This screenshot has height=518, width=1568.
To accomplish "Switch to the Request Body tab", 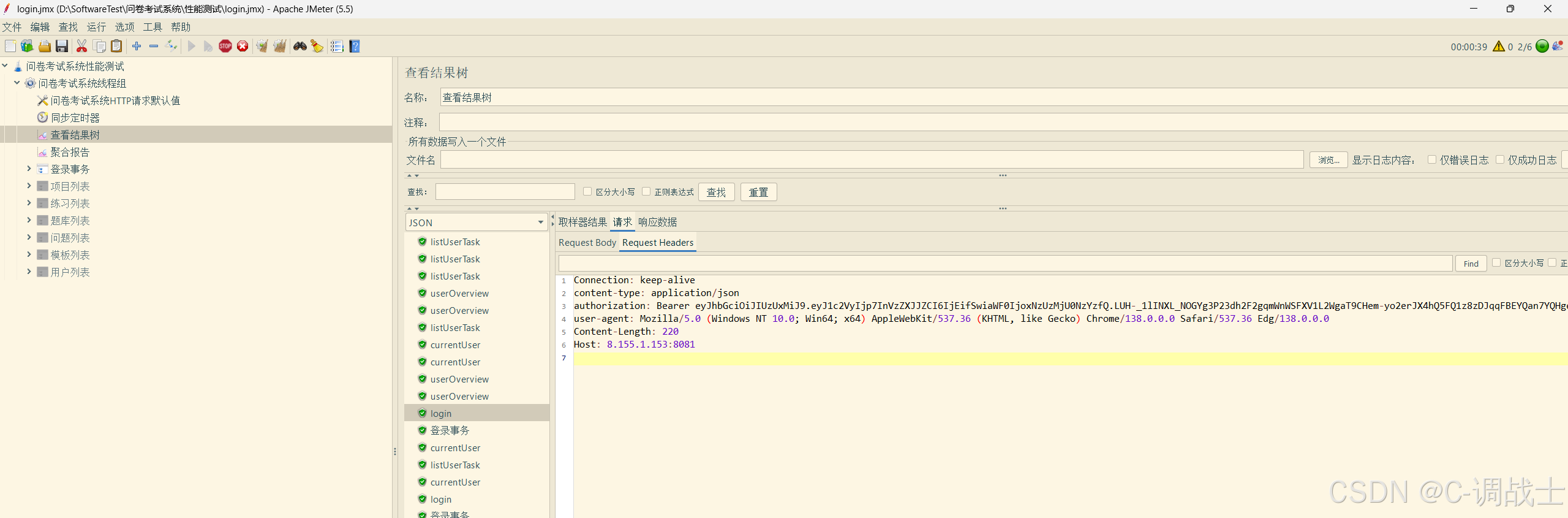I will point(587,243).
